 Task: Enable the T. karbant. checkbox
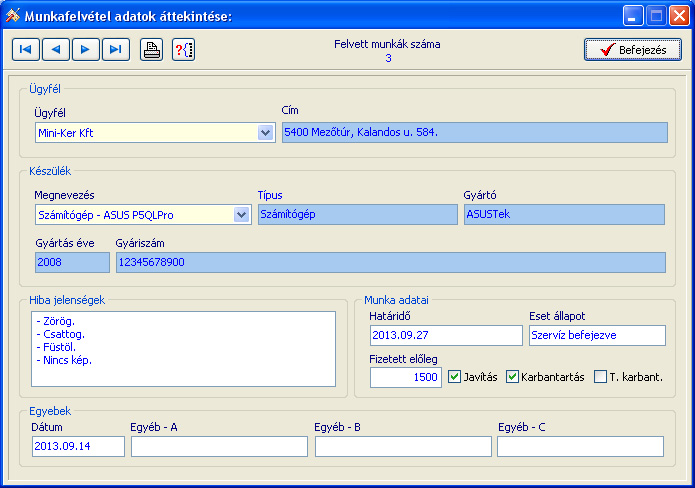pos(600,377)
